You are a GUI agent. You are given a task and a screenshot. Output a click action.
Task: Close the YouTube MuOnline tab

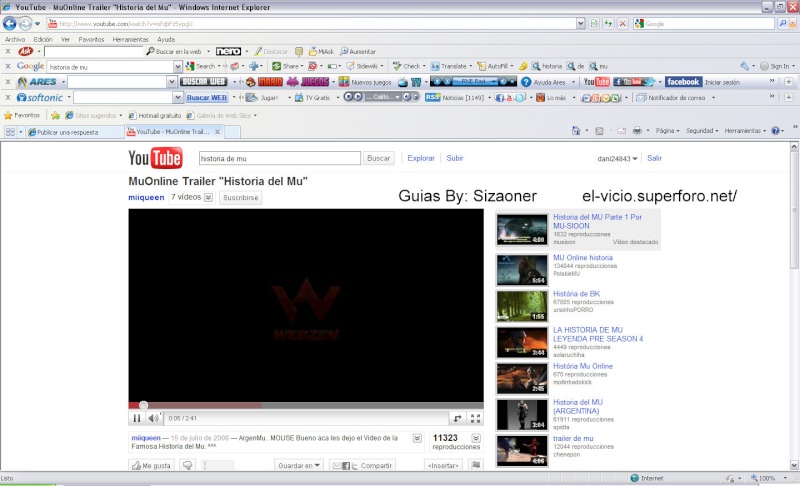point(217,132)
